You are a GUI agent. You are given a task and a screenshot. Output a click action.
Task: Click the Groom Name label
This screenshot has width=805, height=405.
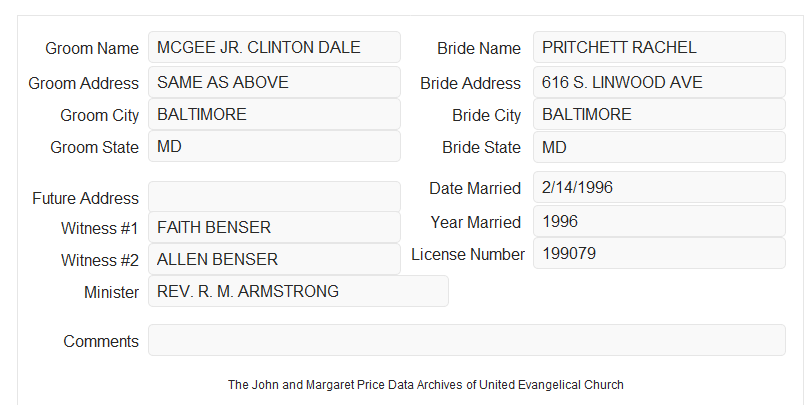(x=92, y=48)
